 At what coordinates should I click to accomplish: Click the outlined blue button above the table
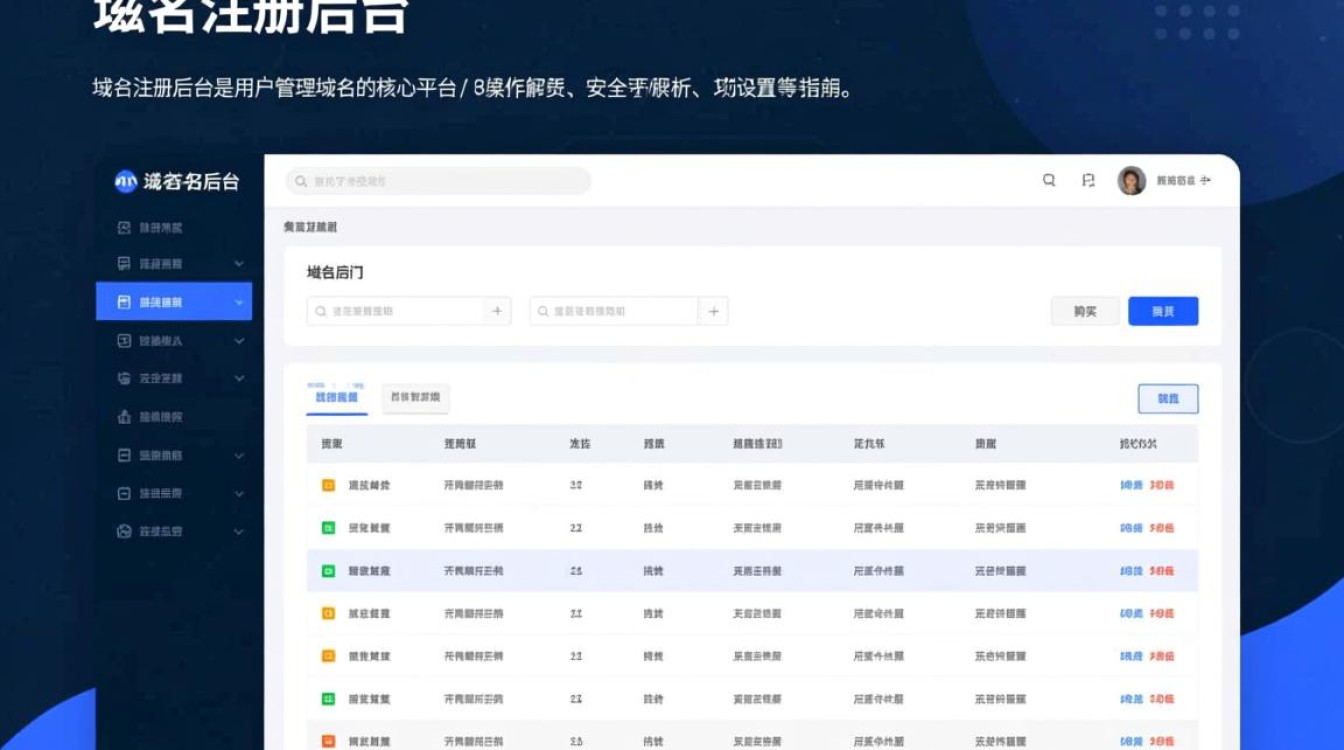coord(1167,399)
